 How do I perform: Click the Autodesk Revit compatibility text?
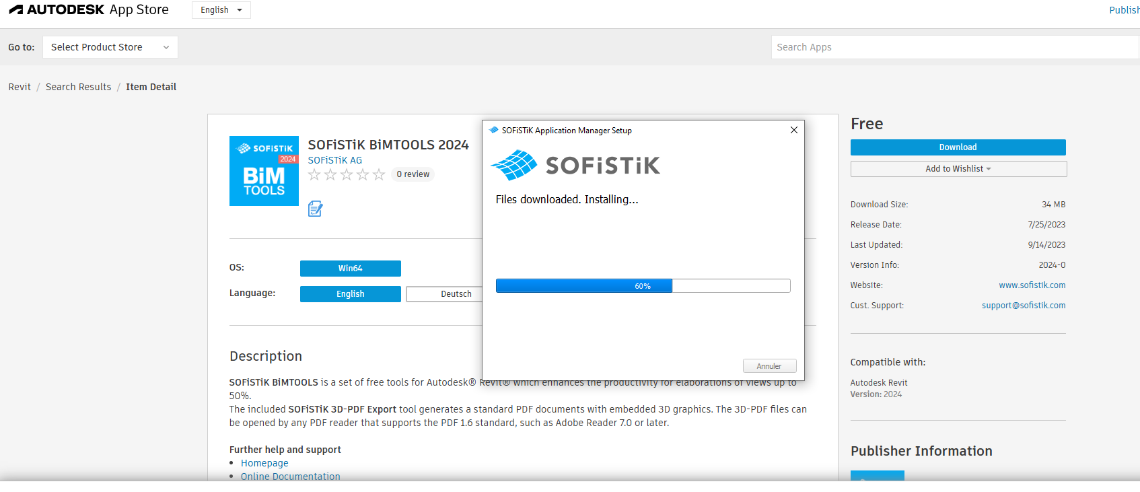click(x=879, y=382)
